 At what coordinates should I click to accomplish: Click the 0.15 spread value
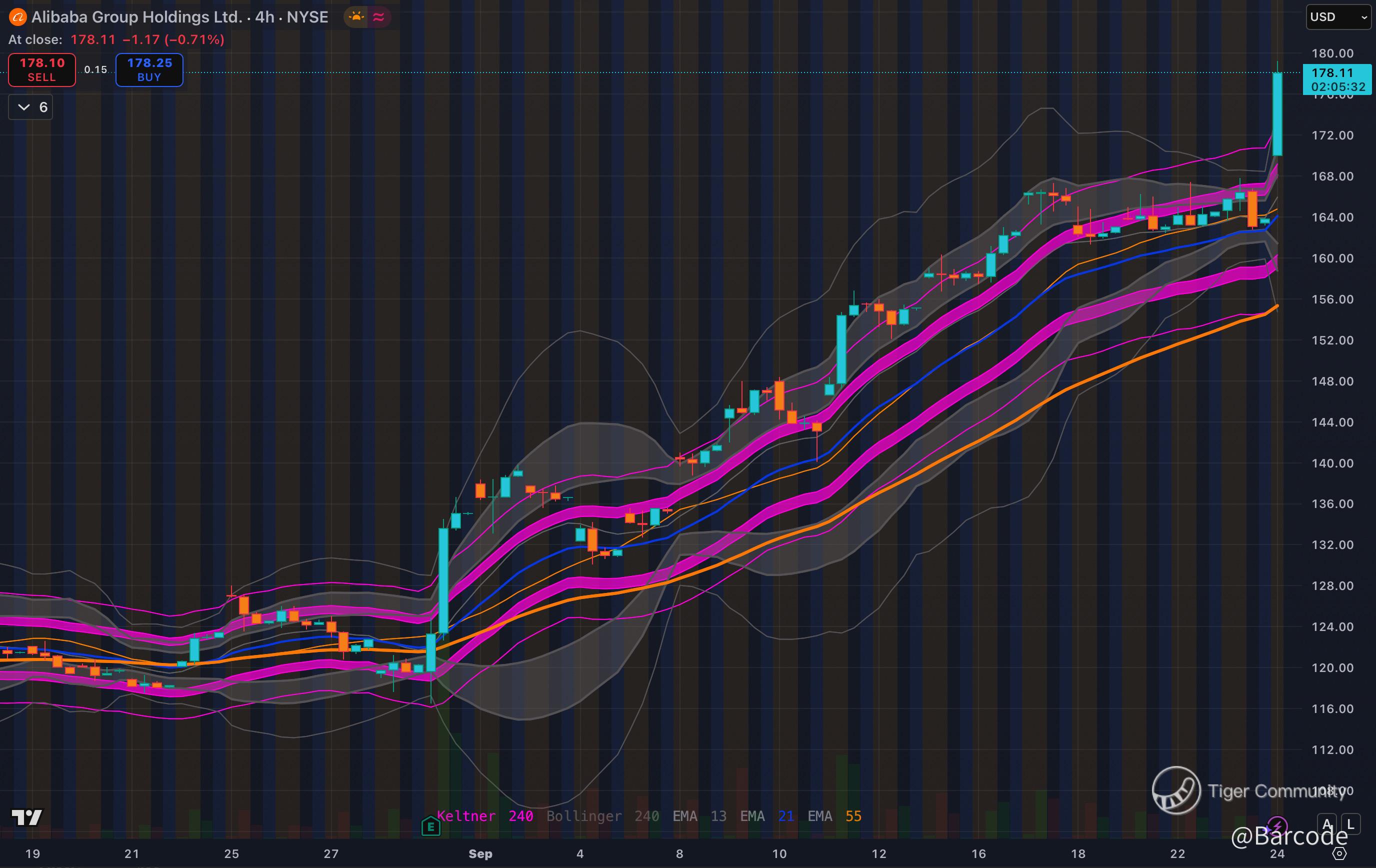[x=95, y=69]
